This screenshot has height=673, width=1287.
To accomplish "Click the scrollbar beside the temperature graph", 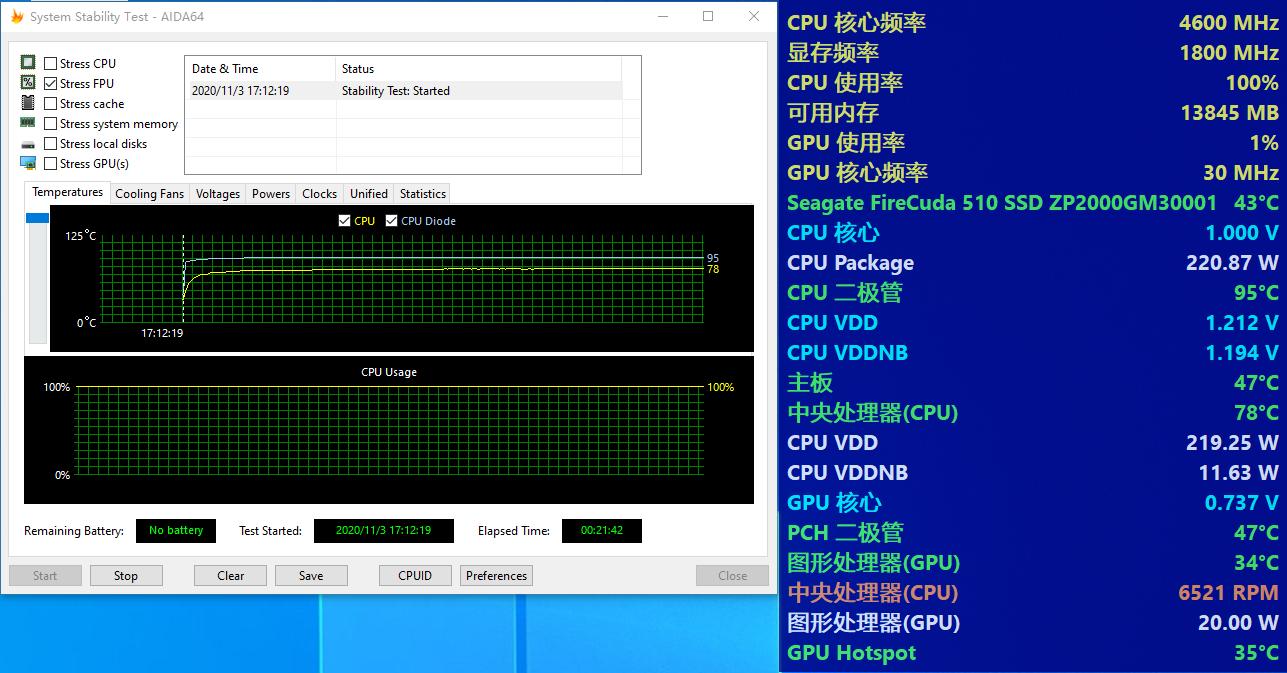I will (x=36, y=216).
